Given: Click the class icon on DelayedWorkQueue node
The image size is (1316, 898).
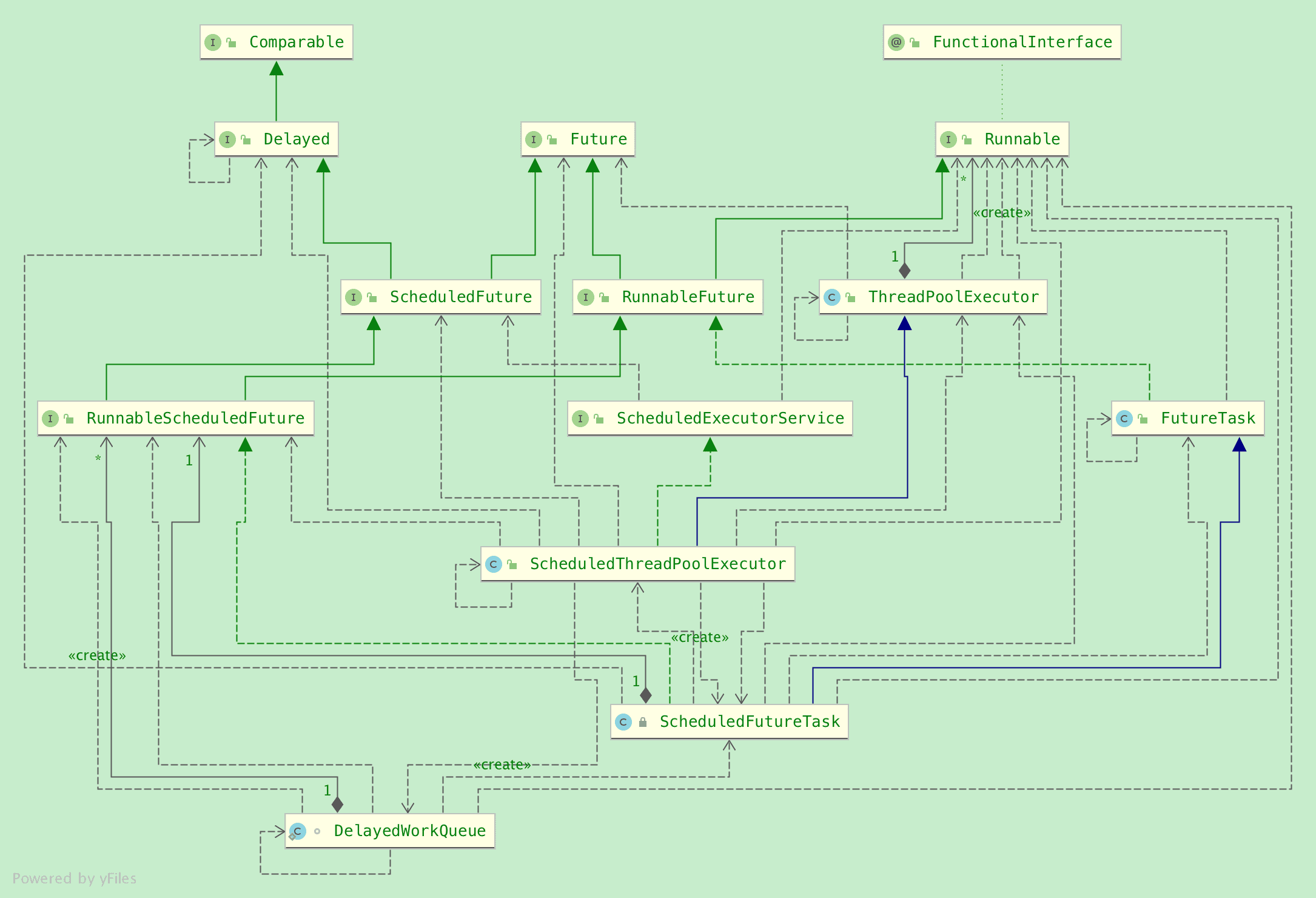Looking at the screenshot, I should [297, 831].
